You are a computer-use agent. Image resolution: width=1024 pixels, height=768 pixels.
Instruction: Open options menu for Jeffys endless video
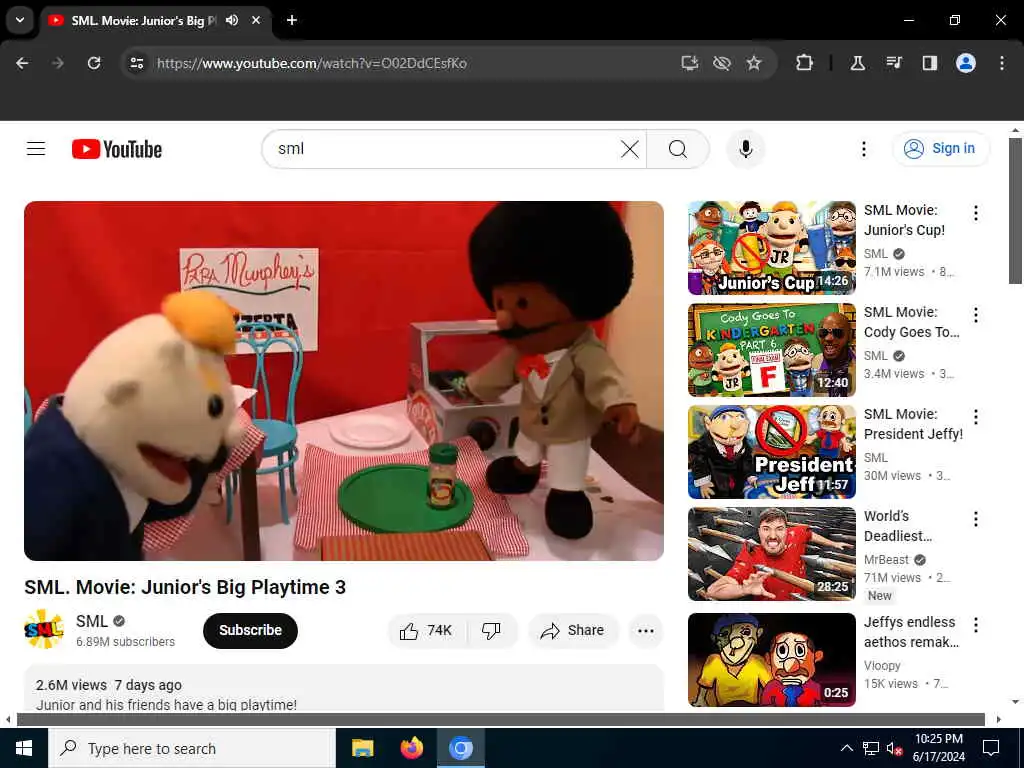point(976,624)
